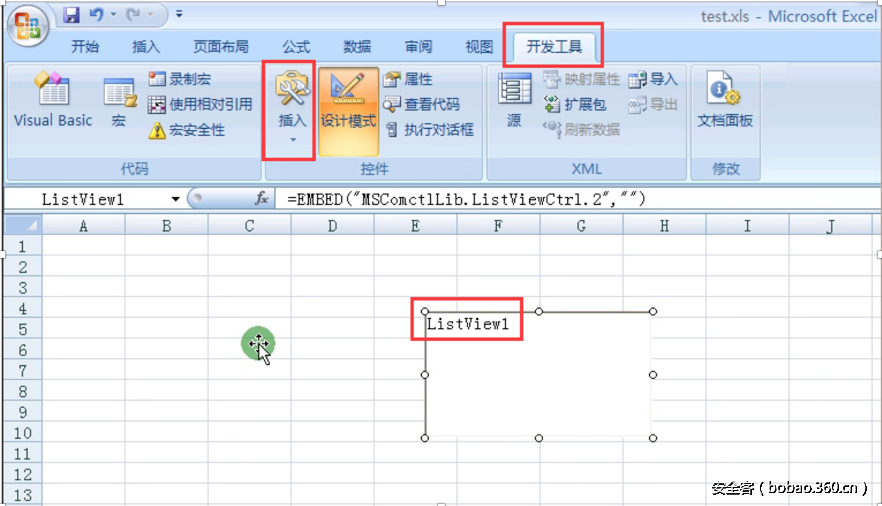The height and width of the screenshot is (506, 882).
Task: Toggle Design Mode (设计模式)
Action: pos(348,111)
